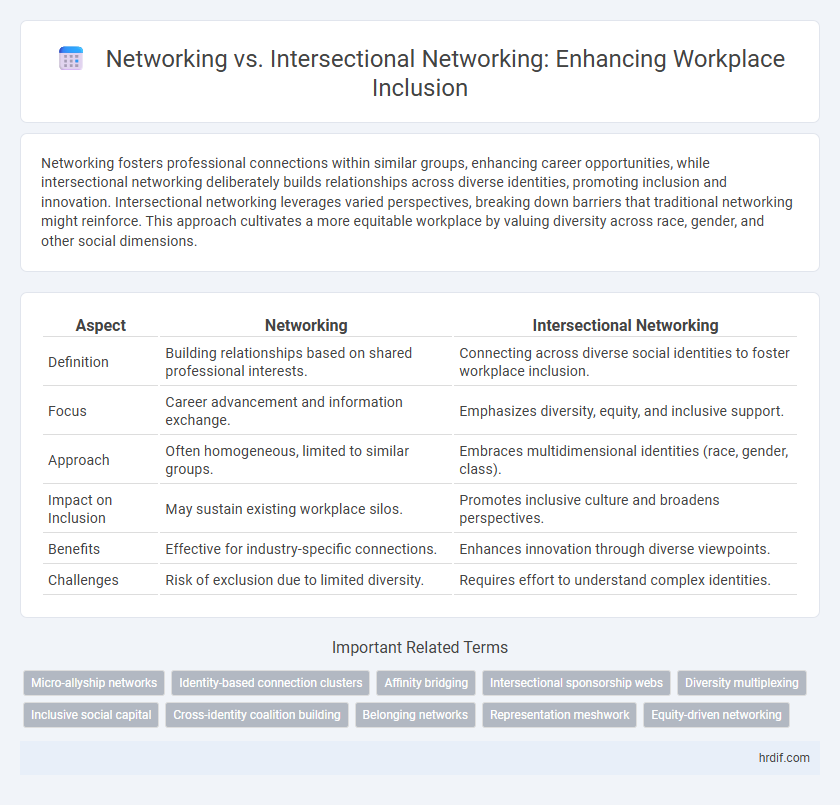Click 'Often homogeneous, limited to similar groups' cell
Image resolution: width=840 pixels, height=805 pixels.
[306, 460]
